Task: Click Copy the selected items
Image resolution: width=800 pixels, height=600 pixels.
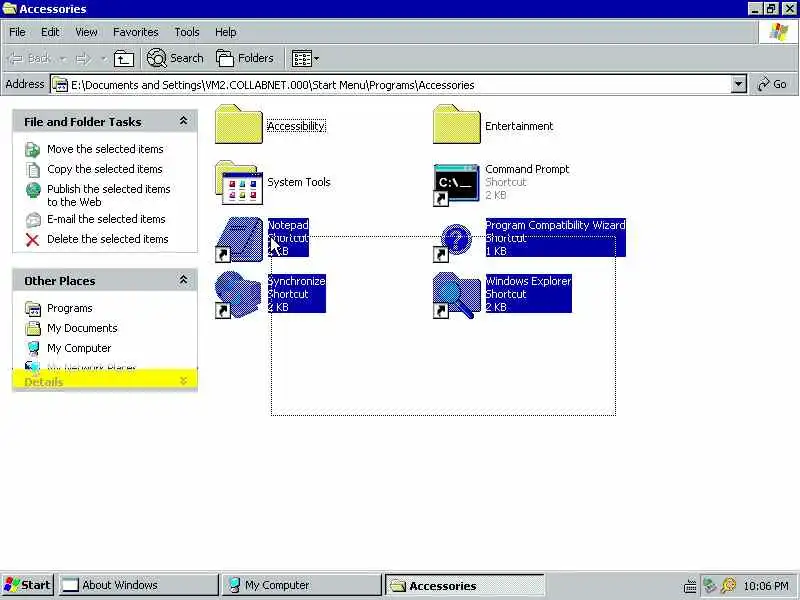Action: tap(105, 169)
